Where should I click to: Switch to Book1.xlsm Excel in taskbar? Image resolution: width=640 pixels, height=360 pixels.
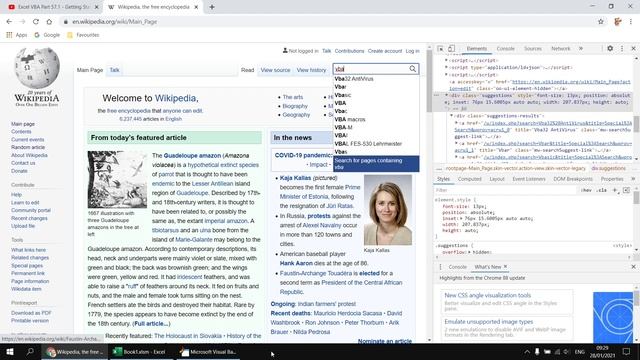click(141, 352)
